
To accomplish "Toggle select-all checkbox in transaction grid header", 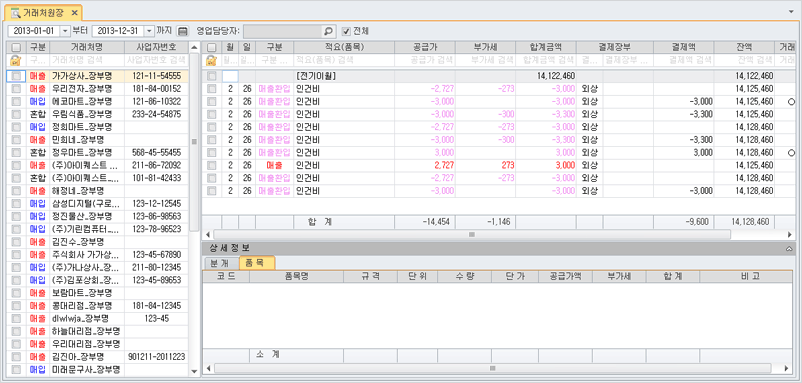I will (212, 48).
